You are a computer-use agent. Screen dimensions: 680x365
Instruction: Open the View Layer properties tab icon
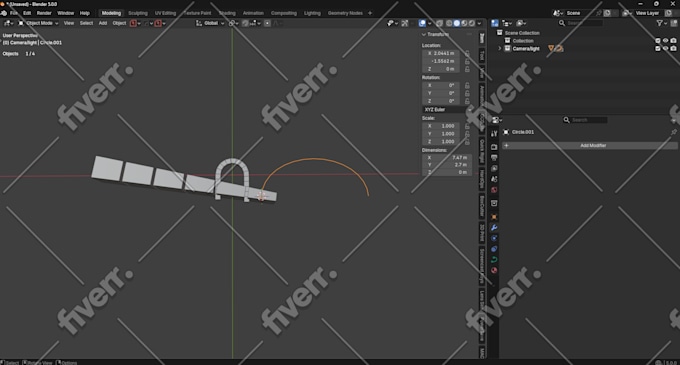click(494, 168)
